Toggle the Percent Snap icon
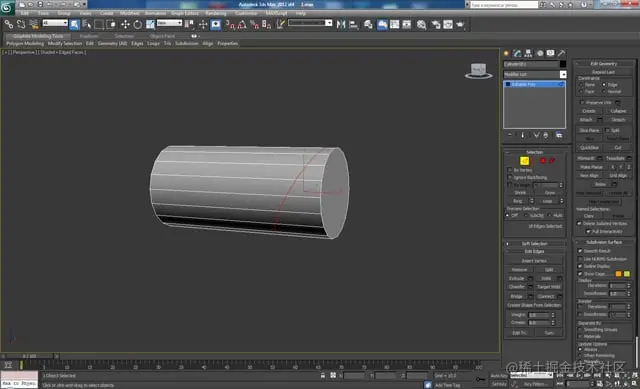Screen dimensions: 640x389 (254, 25)
